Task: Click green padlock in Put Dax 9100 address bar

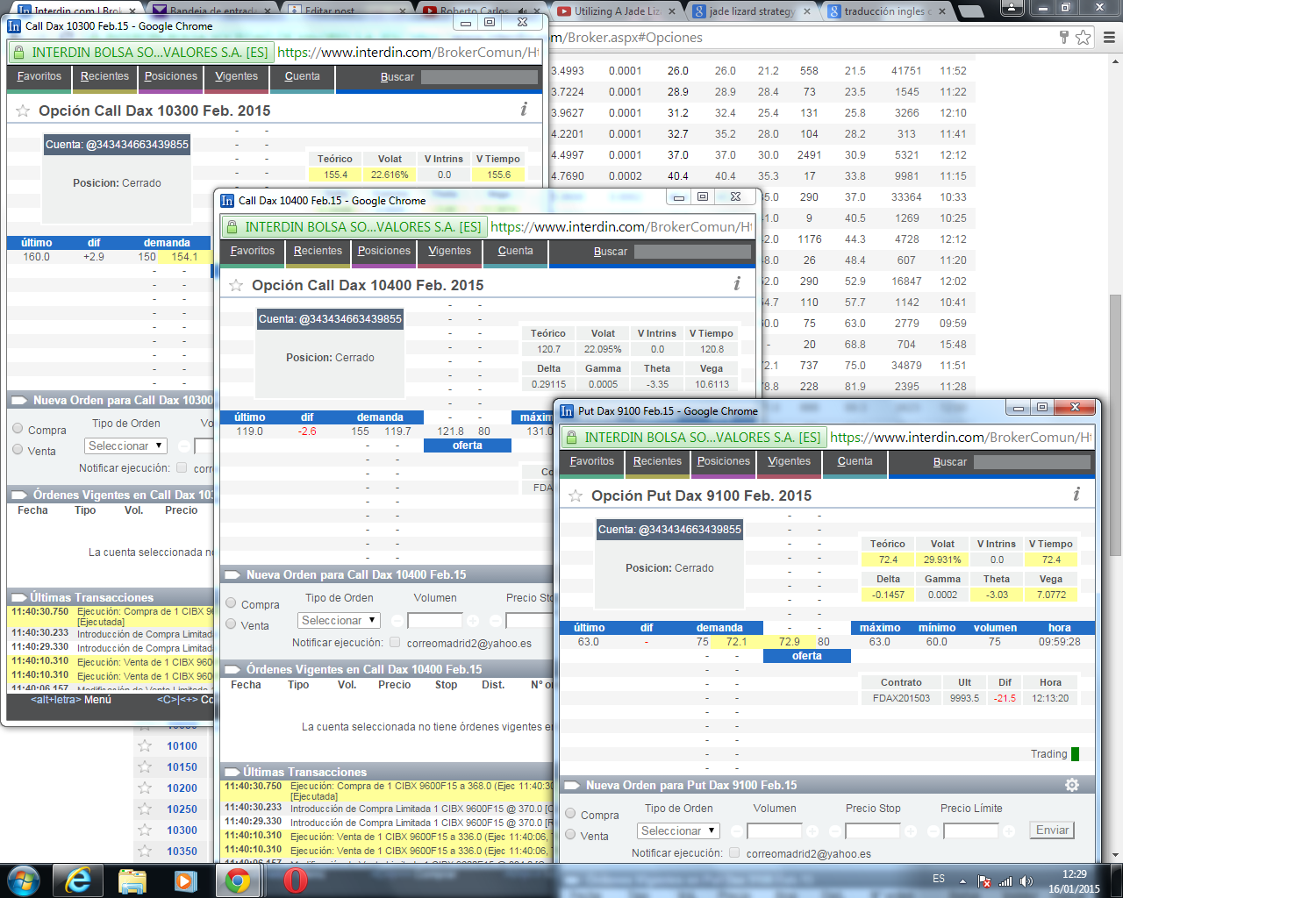Action: click(572, 437)
